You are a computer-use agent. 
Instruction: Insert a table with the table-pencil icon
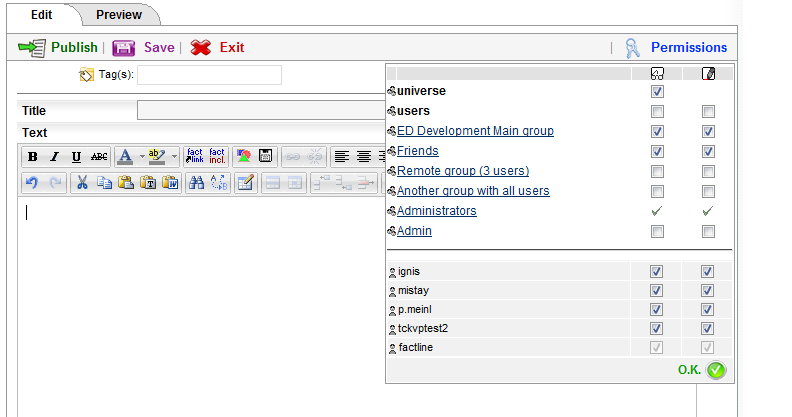245,183
